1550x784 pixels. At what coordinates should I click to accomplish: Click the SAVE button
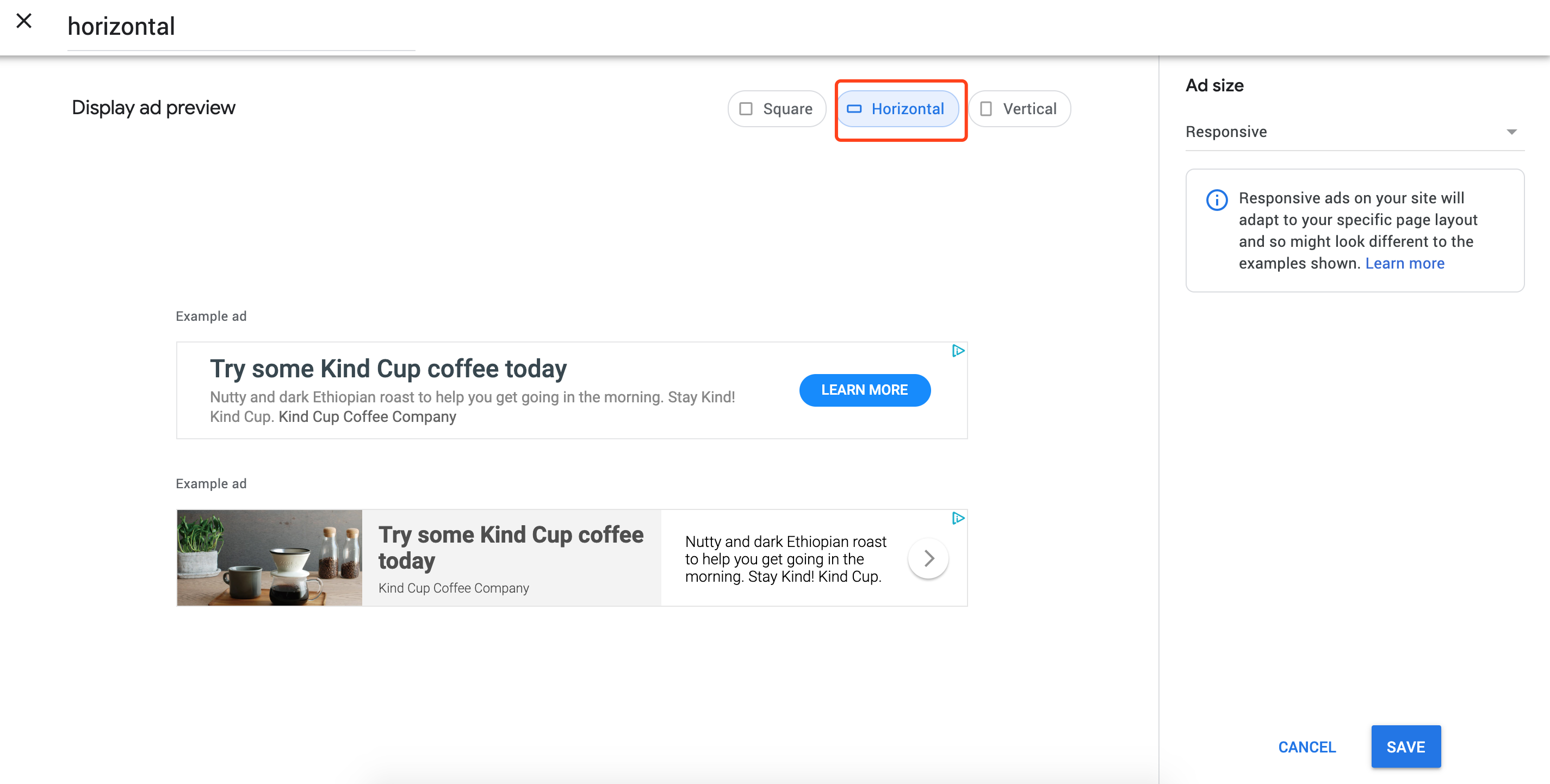coord(1405,746)
